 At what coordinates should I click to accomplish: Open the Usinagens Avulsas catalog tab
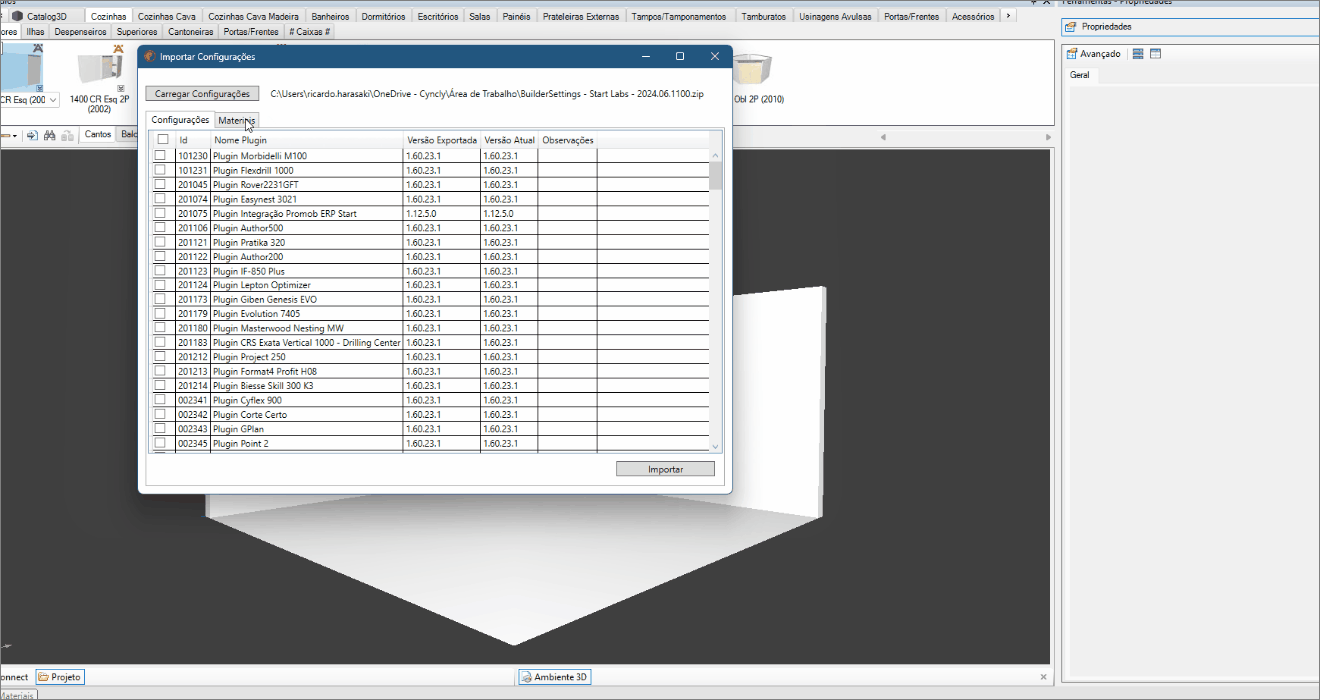tap(836, 16)
